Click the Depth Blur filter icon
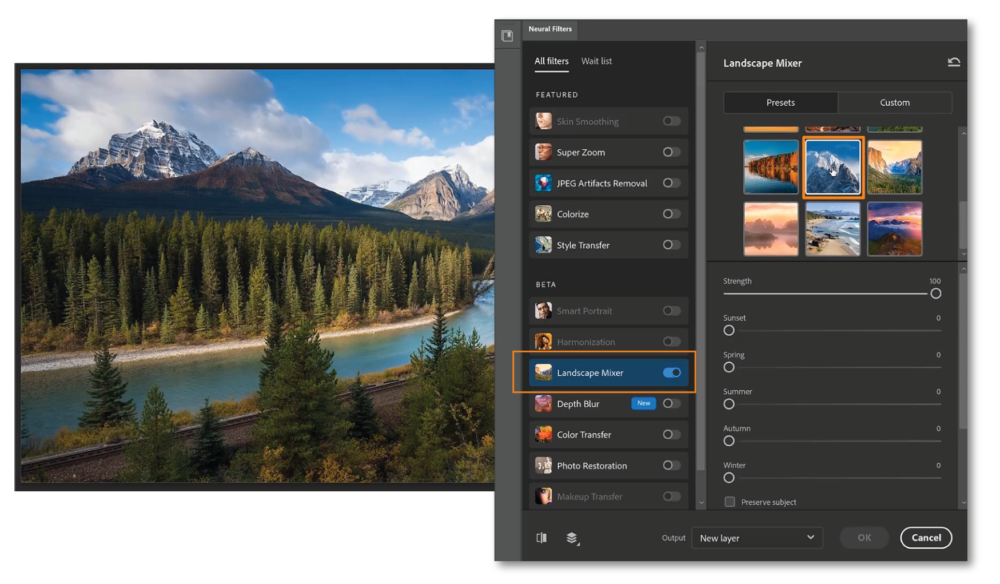 point(543,404)
